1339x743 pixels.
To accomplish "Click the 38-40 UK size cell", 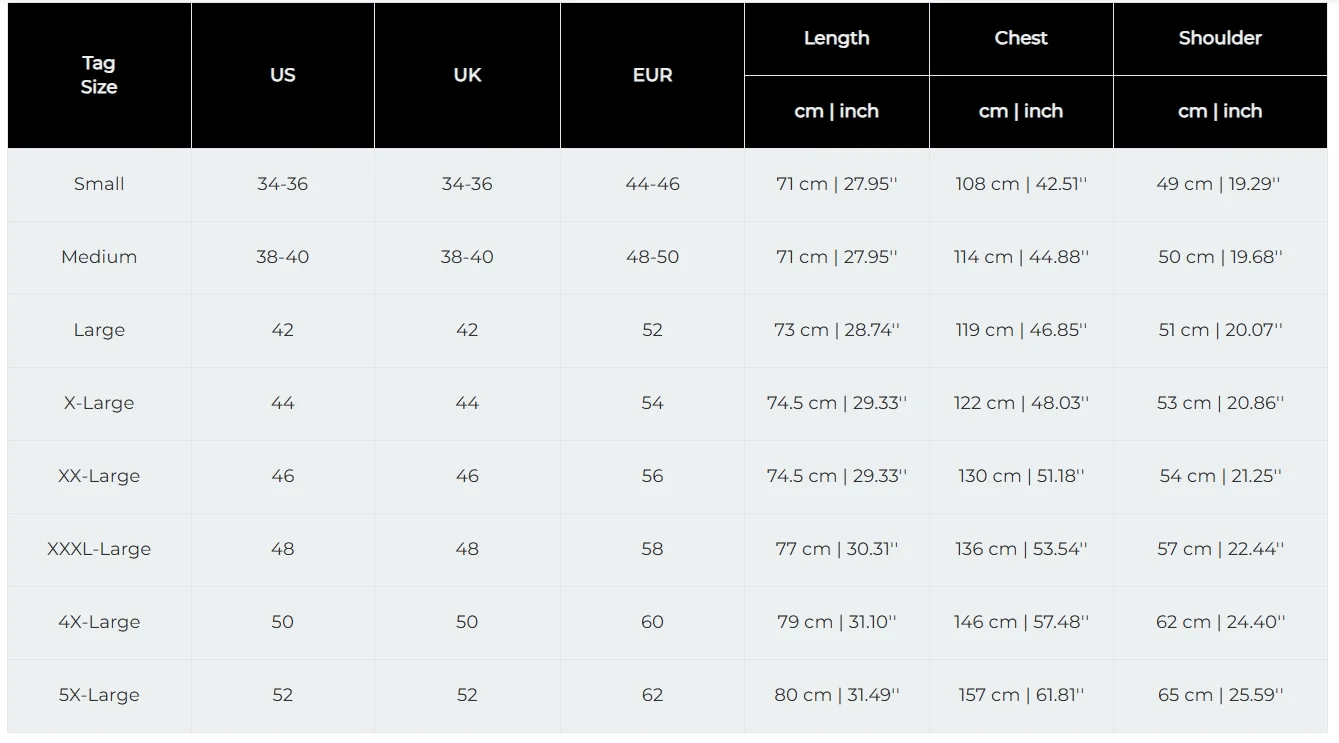I will (467, 257).
